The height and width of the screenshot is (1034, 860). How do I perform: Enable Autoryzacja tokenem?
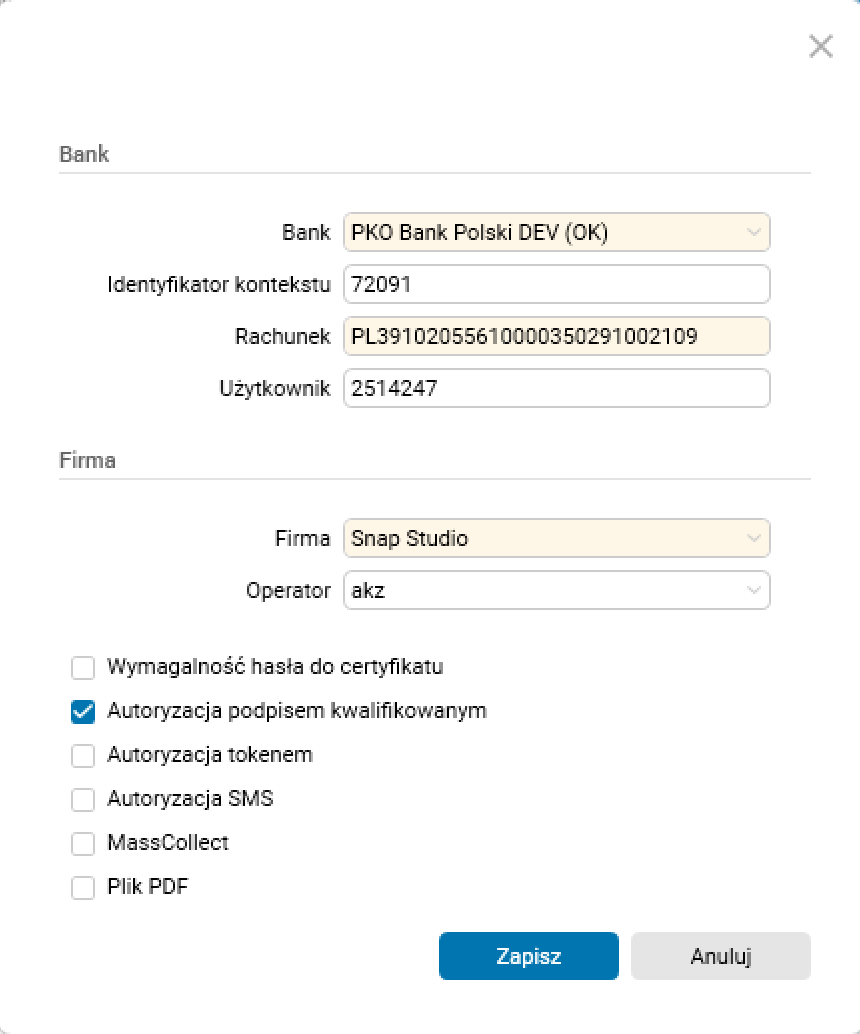click(x=83, y=755)
